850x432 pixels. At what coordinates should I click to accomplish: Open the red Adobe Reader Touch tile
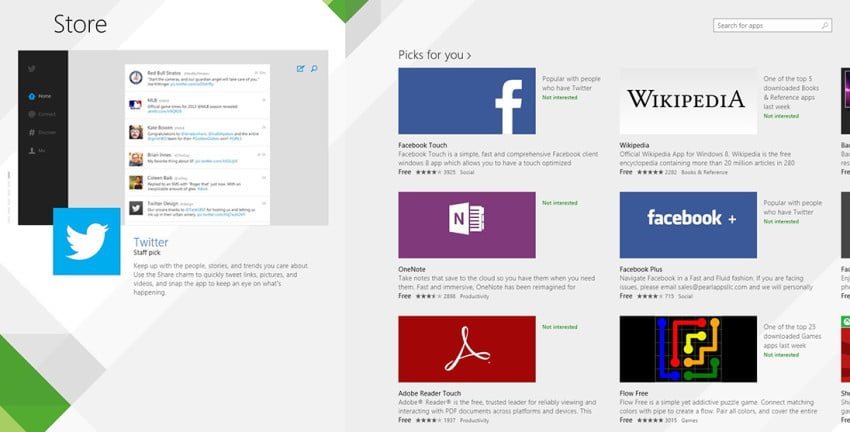pyautogui.click(x=467, y=349)
